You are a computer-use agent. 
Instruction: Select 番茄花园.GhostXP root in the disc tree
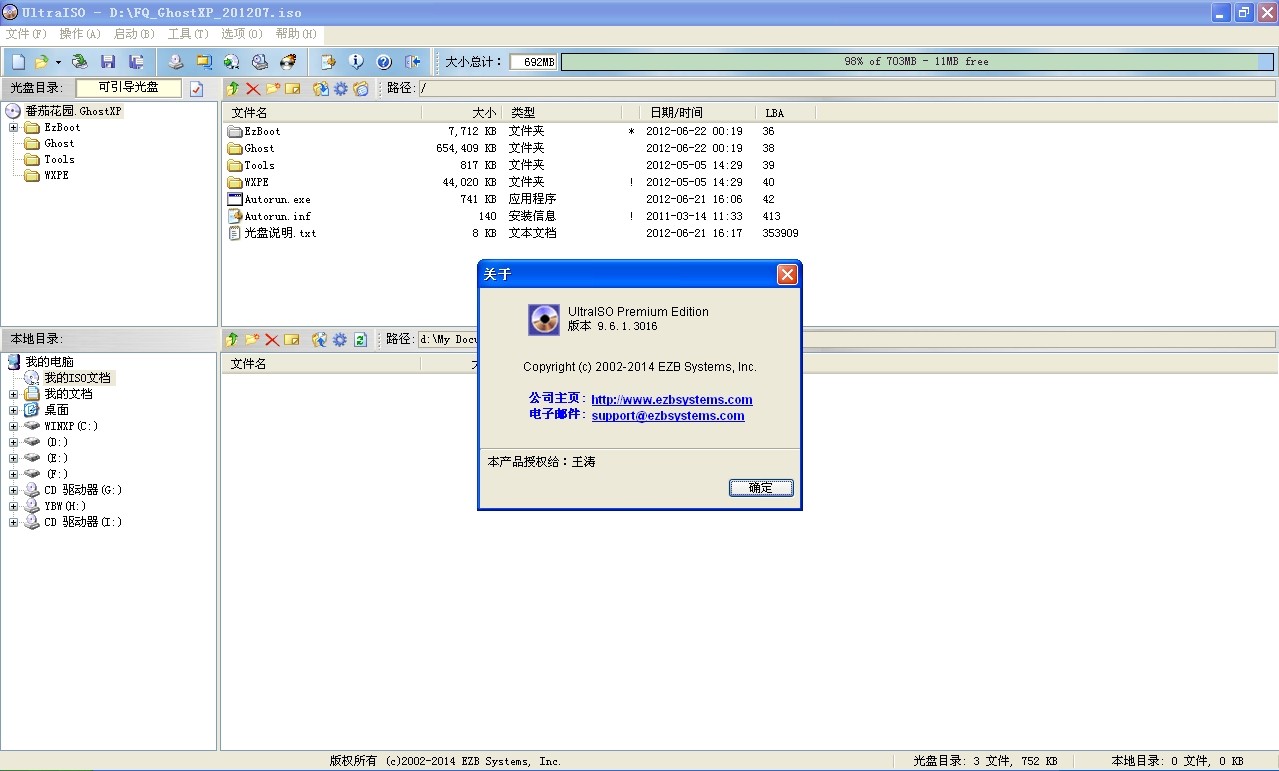pyautogui.click(x=73, y=112)
